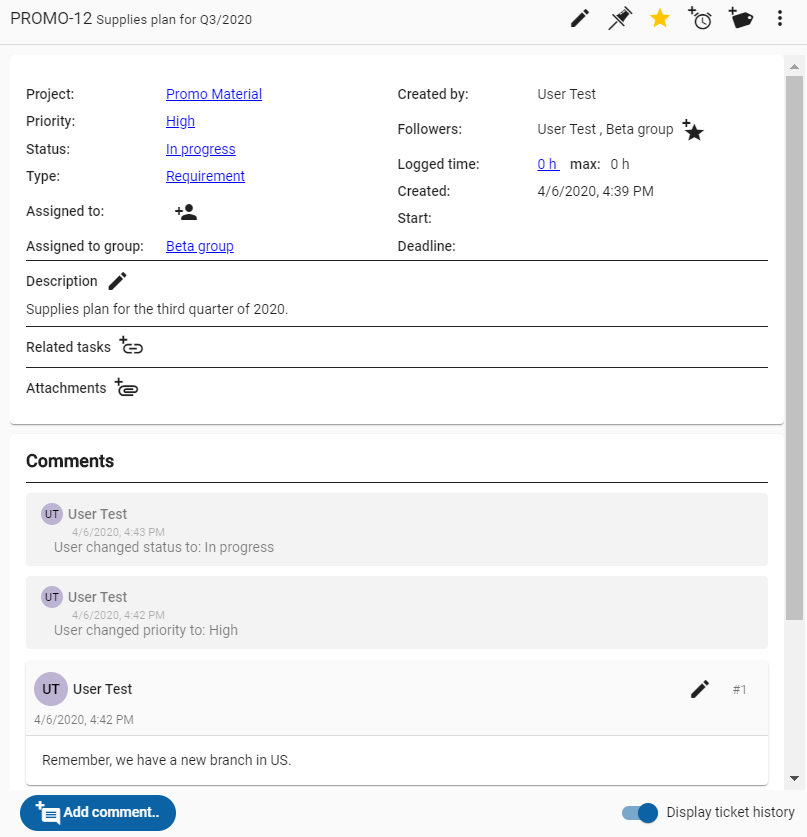Attach a file using the paperclip icon
Image resolution: width=807 pixels, height=837 pixels.
click(x=126, y=388)
